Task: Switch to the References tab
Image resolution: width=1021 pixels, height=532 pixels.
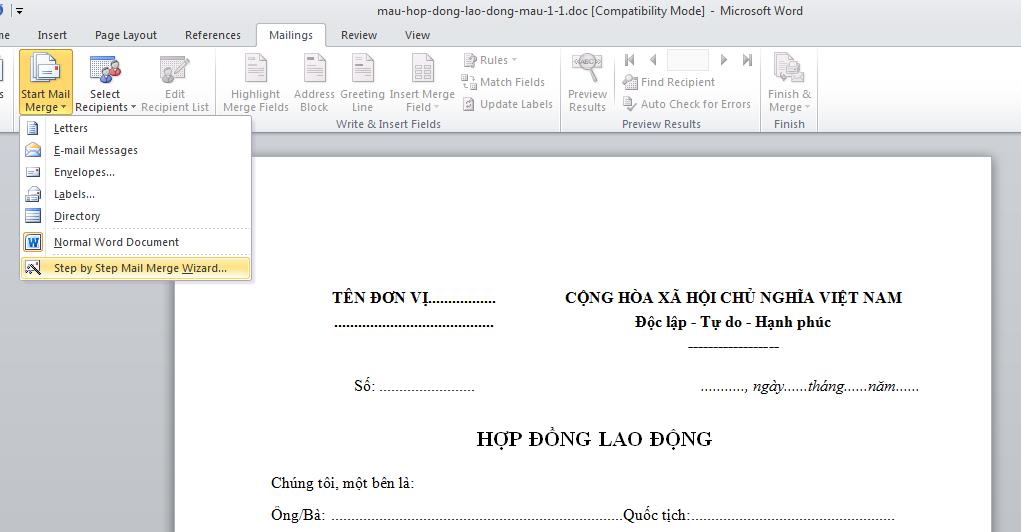Action: pos(212,35)
